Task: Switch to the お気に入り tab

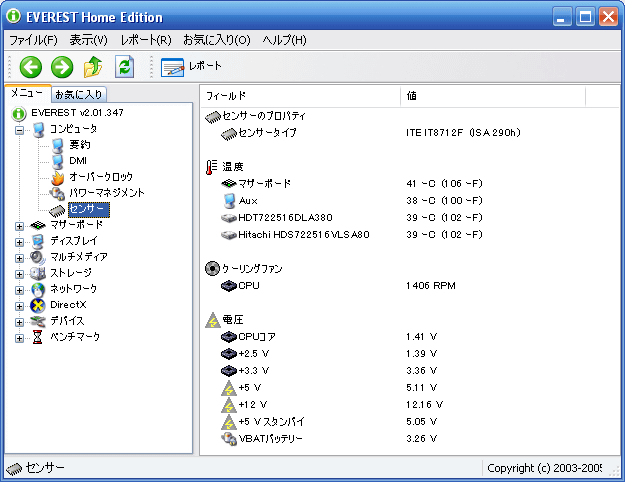Action: [79, 94]
